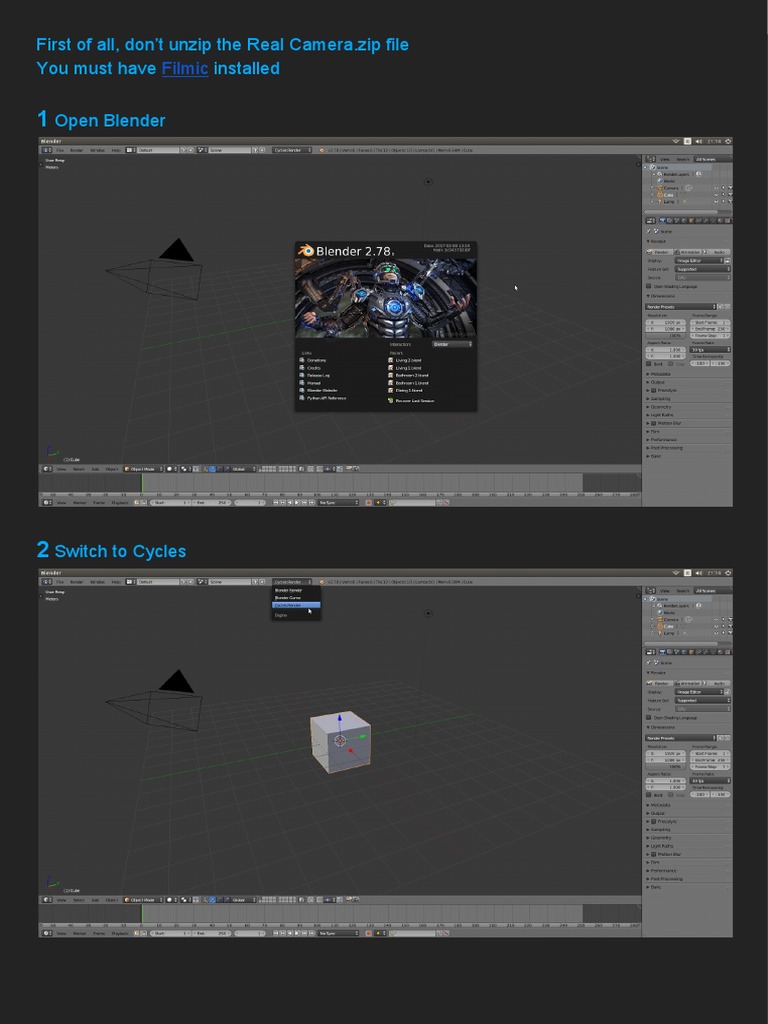Image resolution: width=768 pixels, height=1024 pixels.
Task: Select Cycles Render in step 2 engine list
Action: coord(296,605)
